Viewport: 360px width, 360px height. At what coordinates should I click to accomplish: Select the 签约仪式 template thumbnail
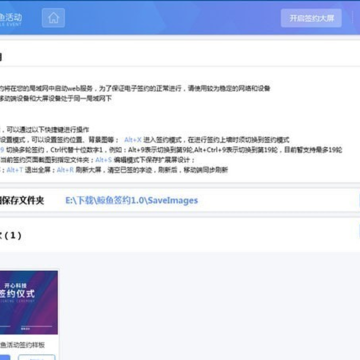coord(29,302)
